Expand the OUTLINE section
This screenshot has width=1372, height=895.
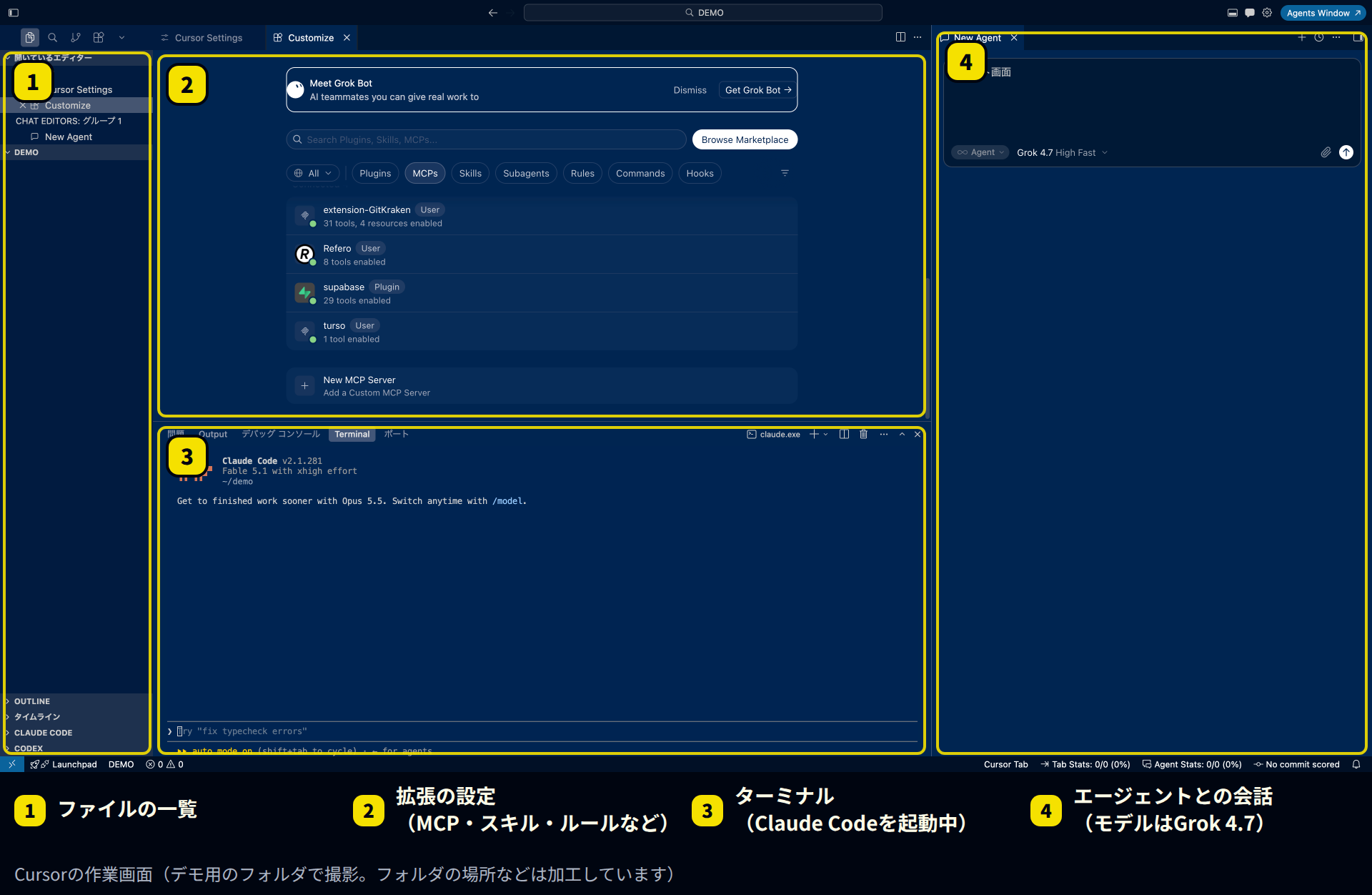tap(77, 701)
